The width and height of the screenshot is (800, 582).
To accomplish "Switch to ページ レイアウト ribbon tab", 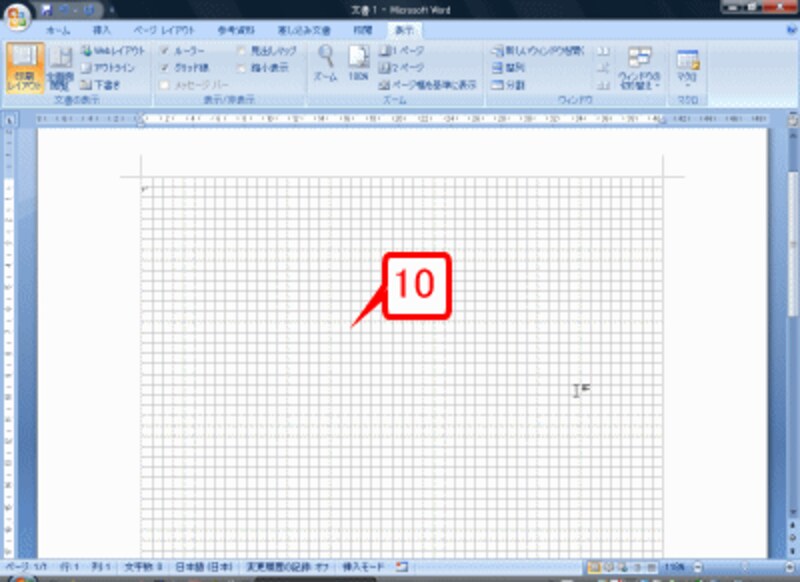I will coord(164,31).
